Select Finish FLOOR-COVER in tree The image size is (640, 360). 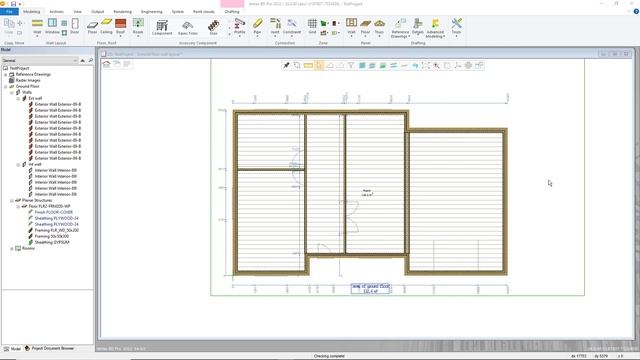click(x=53, y=212)
